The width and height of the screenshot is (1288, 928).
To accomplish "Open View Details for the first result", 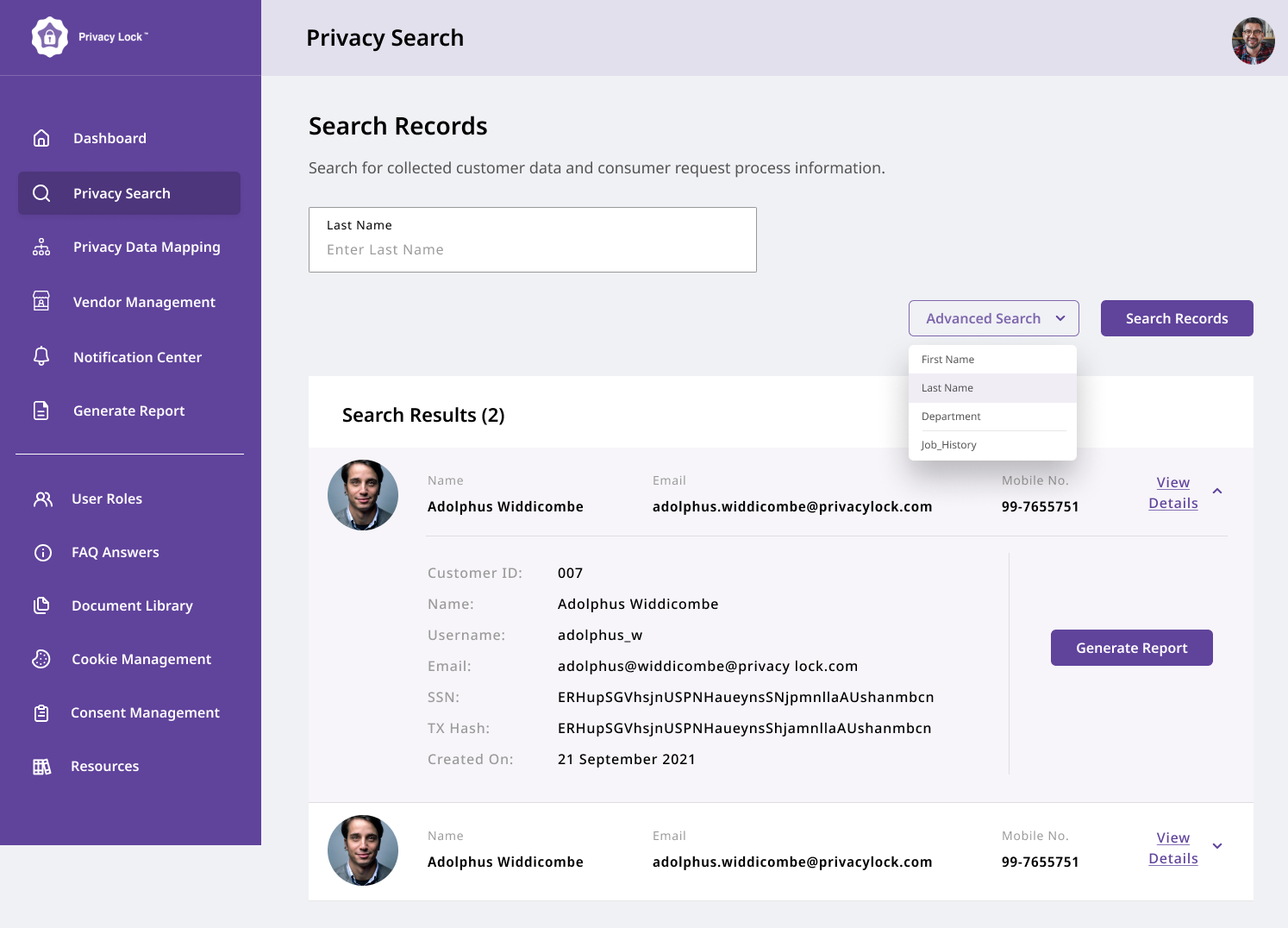I will [x=1172, y=492].
